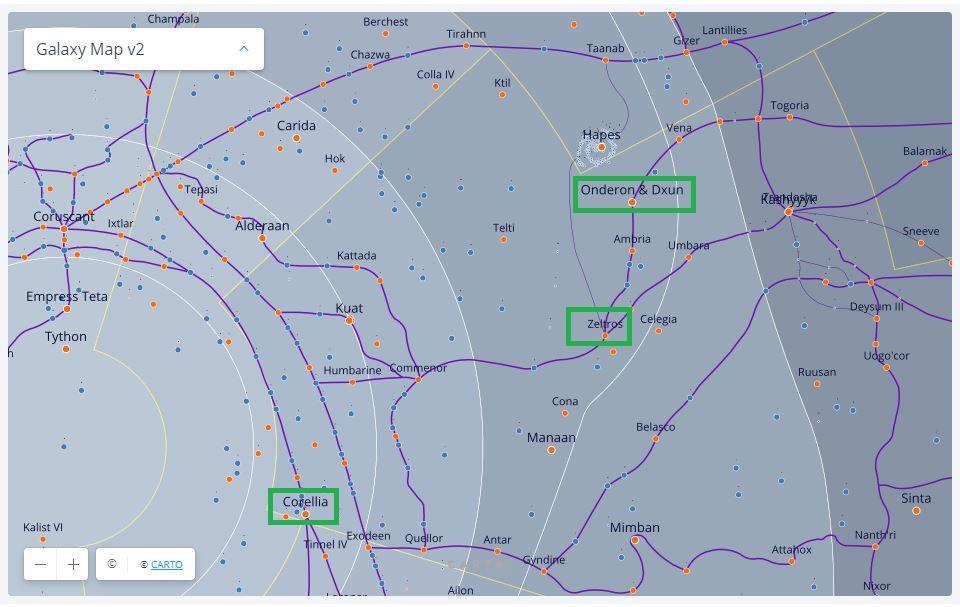Click the Celegia planet label
The image size is (960, 607).
point(658,319)
